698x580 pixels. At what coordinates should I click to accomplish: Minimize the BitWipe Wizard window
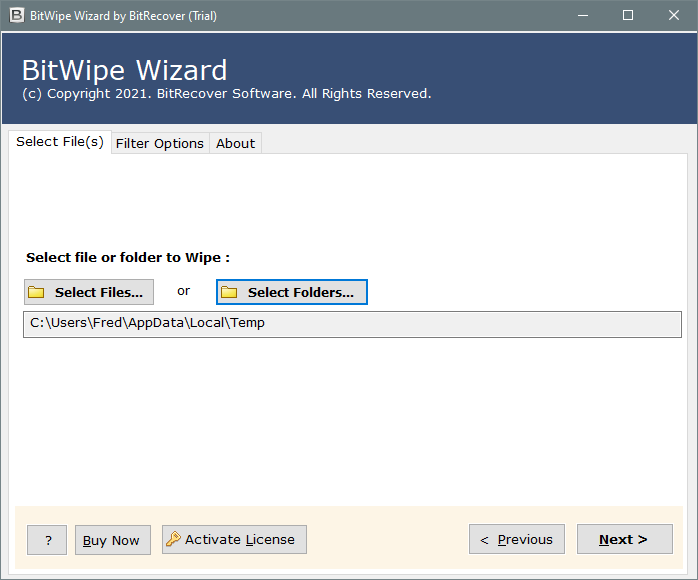(x=583, y=16)
